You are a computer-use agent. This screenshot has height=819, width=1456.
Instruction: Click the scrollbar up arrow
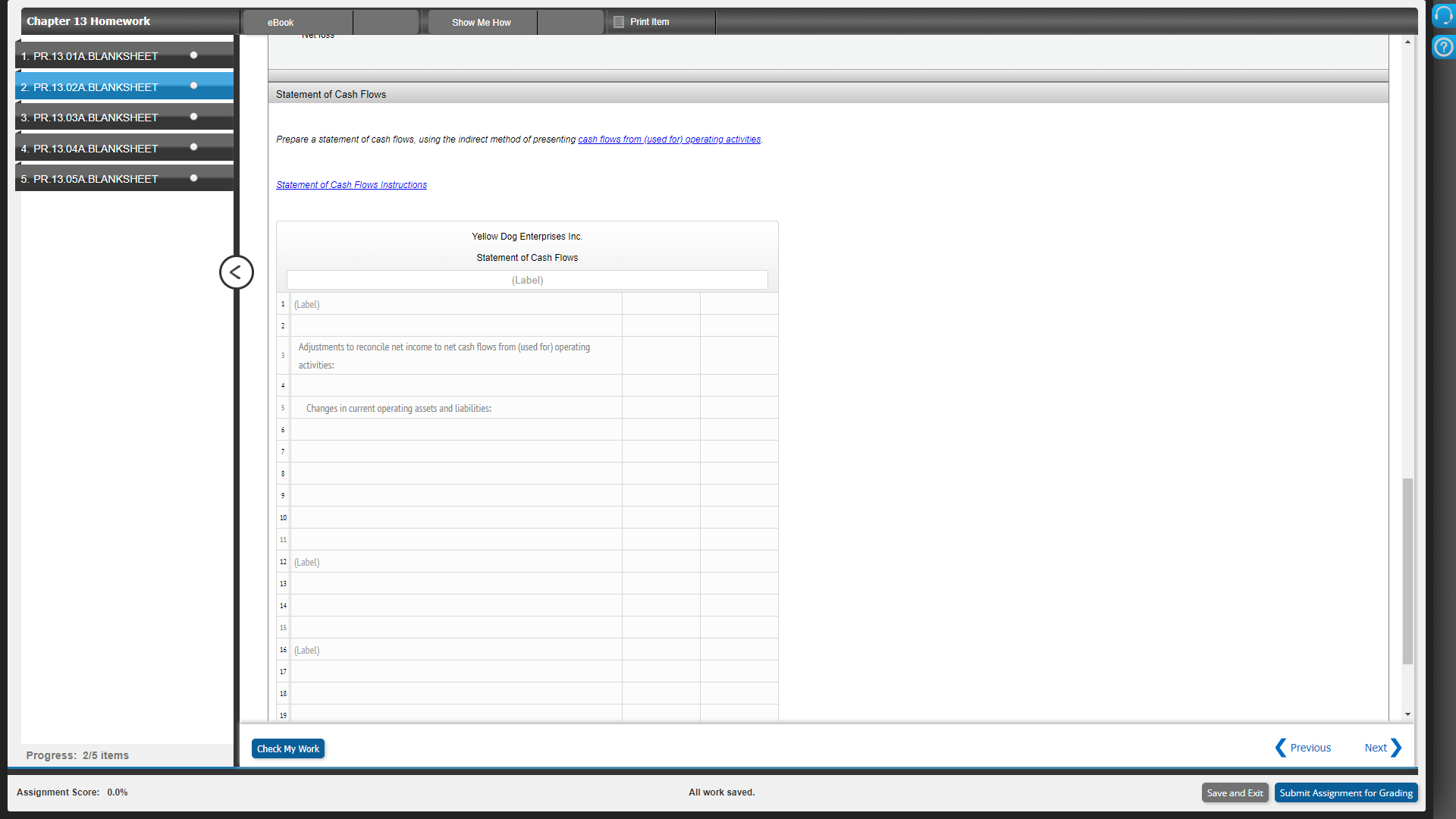pos(1408,42)
